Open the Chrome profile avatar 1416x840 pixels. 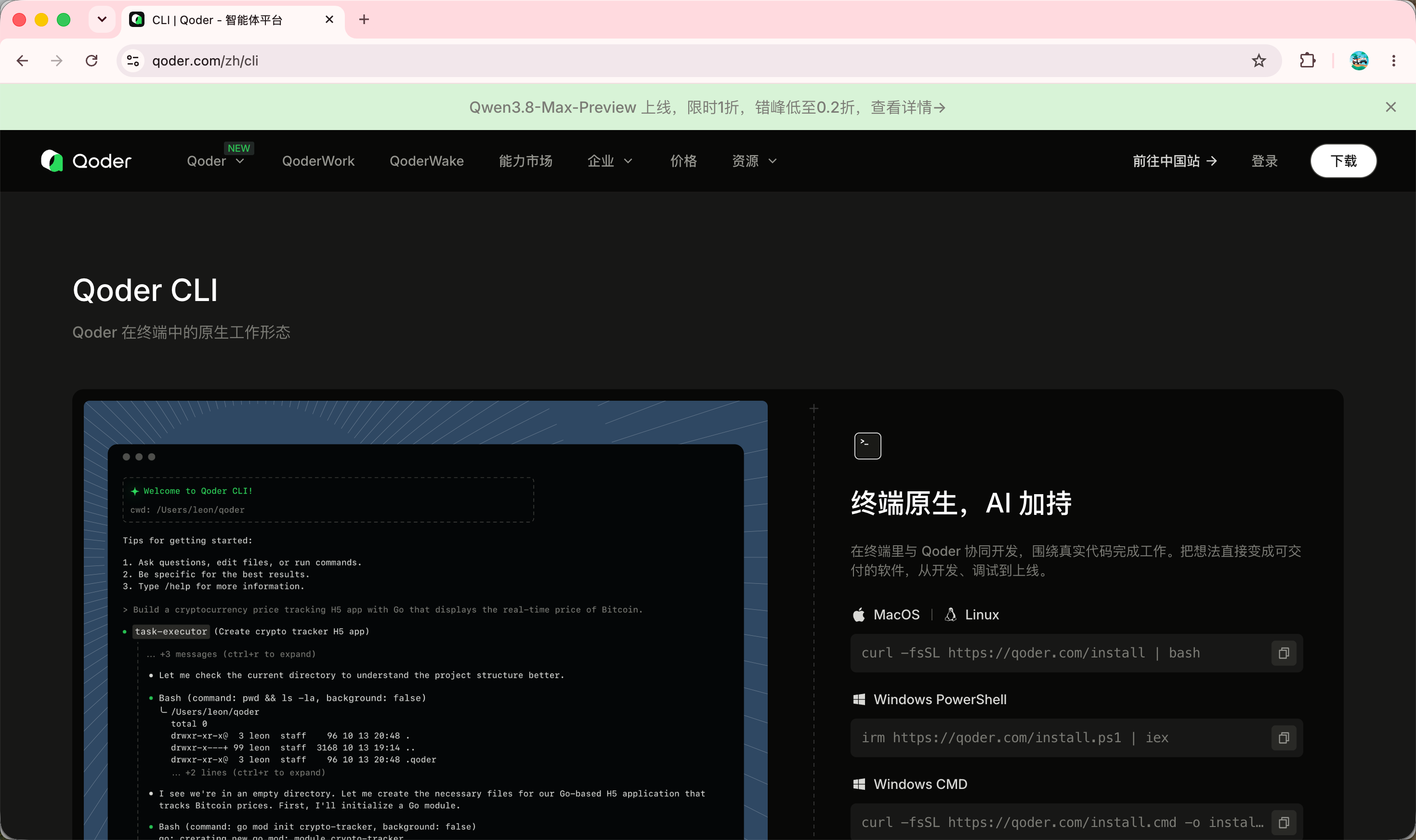click(1359, 61)
